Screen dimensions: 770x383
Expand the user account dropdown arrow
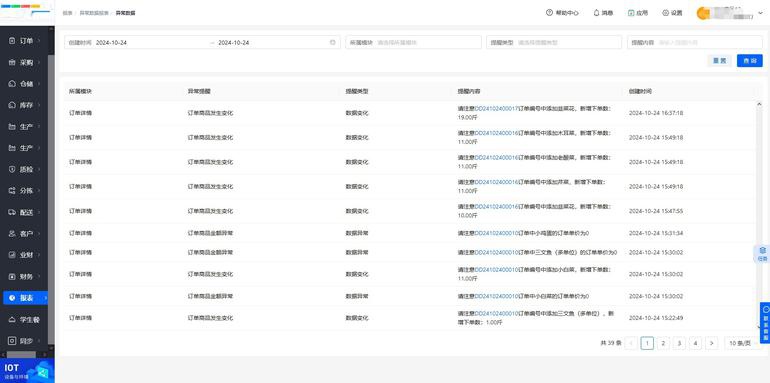[x=761, y=14]
